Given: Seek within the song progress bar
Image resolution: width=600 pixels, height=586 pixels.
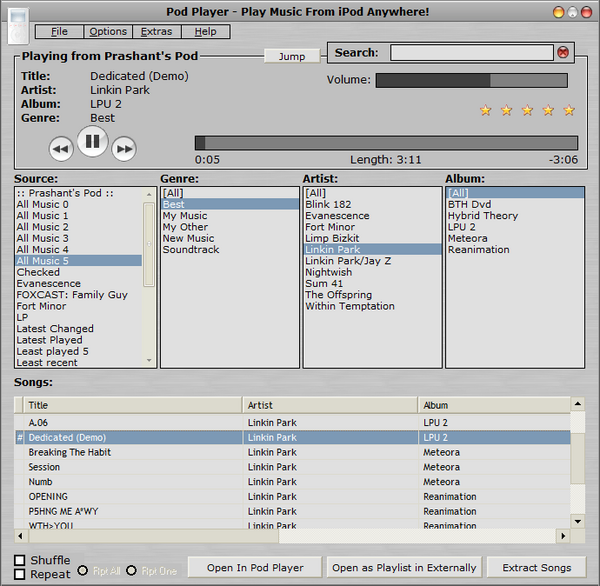Looking at the screenshot, I should [x=386, y=143].
